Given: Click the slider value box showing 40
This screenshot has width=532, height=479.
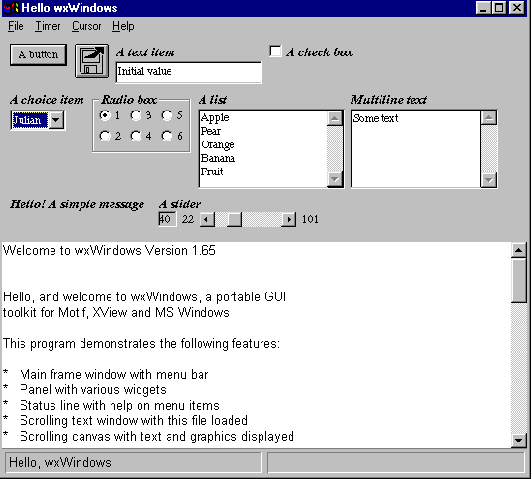Looking at the screenshot, I should [167, 219].
